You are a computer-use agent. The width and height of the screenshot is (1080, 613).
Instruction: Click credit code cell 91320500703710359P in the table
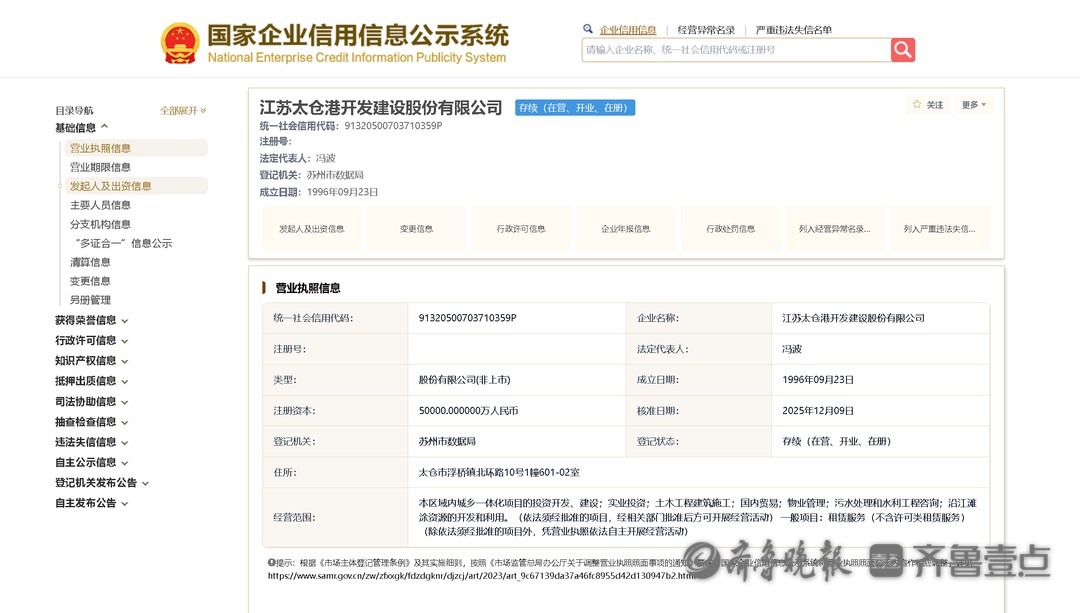[x=468, y=318]
